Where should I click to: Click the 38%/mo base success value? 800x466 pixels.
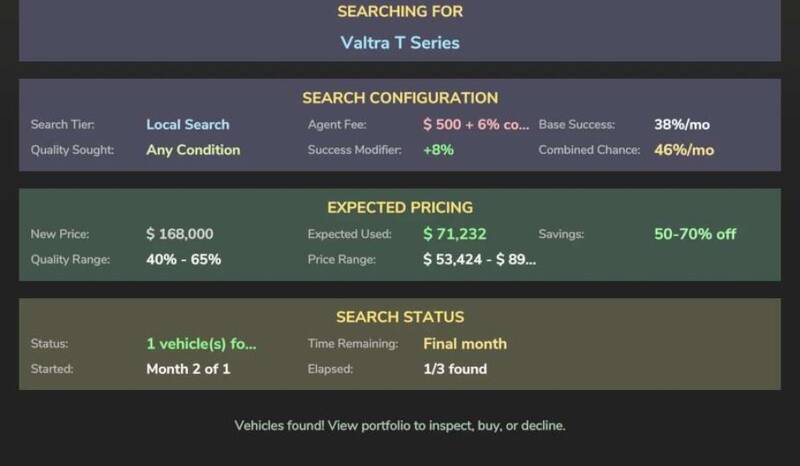684,125
